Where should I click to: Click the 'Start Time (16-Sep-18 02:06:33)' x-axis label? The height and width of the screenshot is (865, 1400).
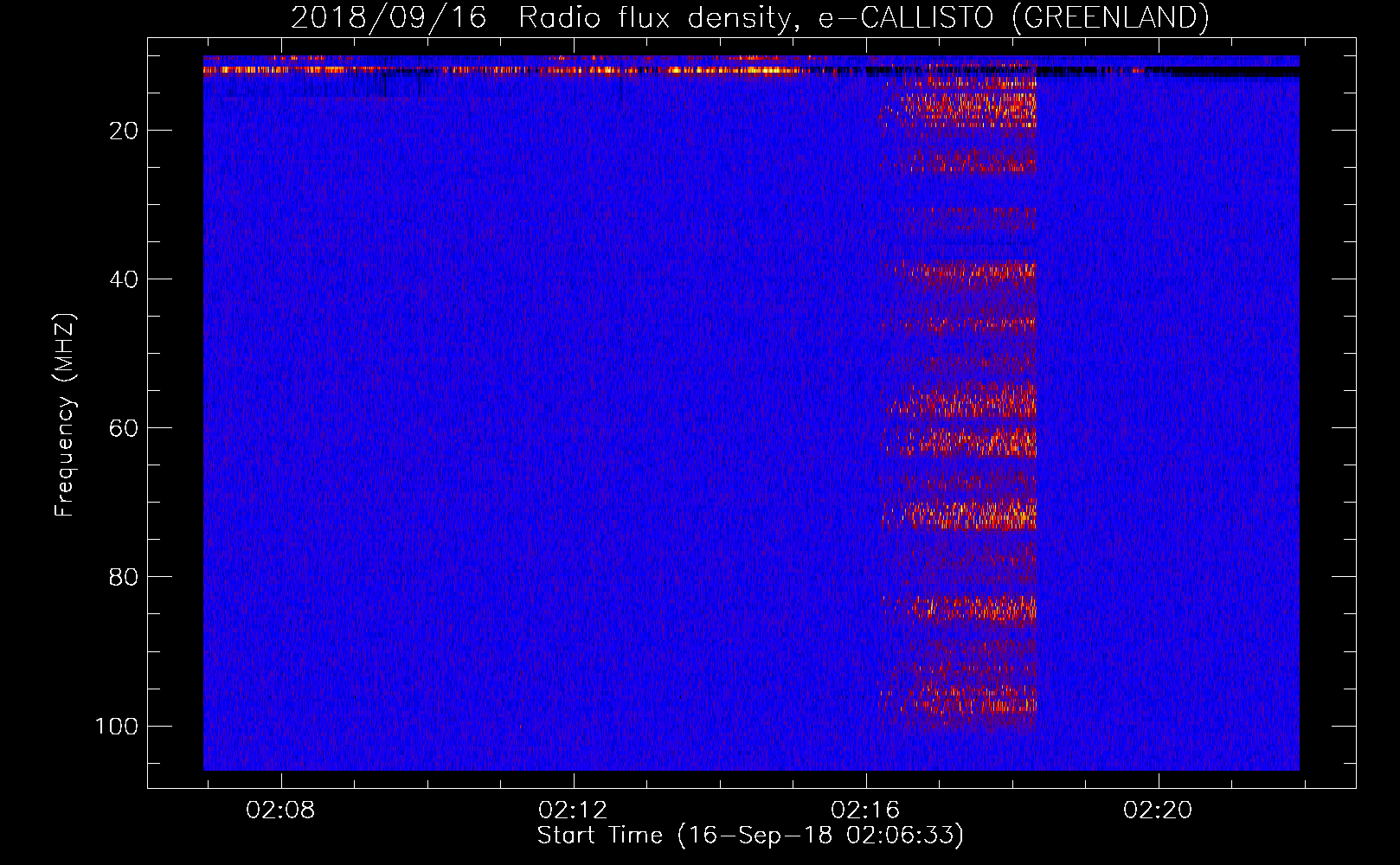tap(750, 836)
